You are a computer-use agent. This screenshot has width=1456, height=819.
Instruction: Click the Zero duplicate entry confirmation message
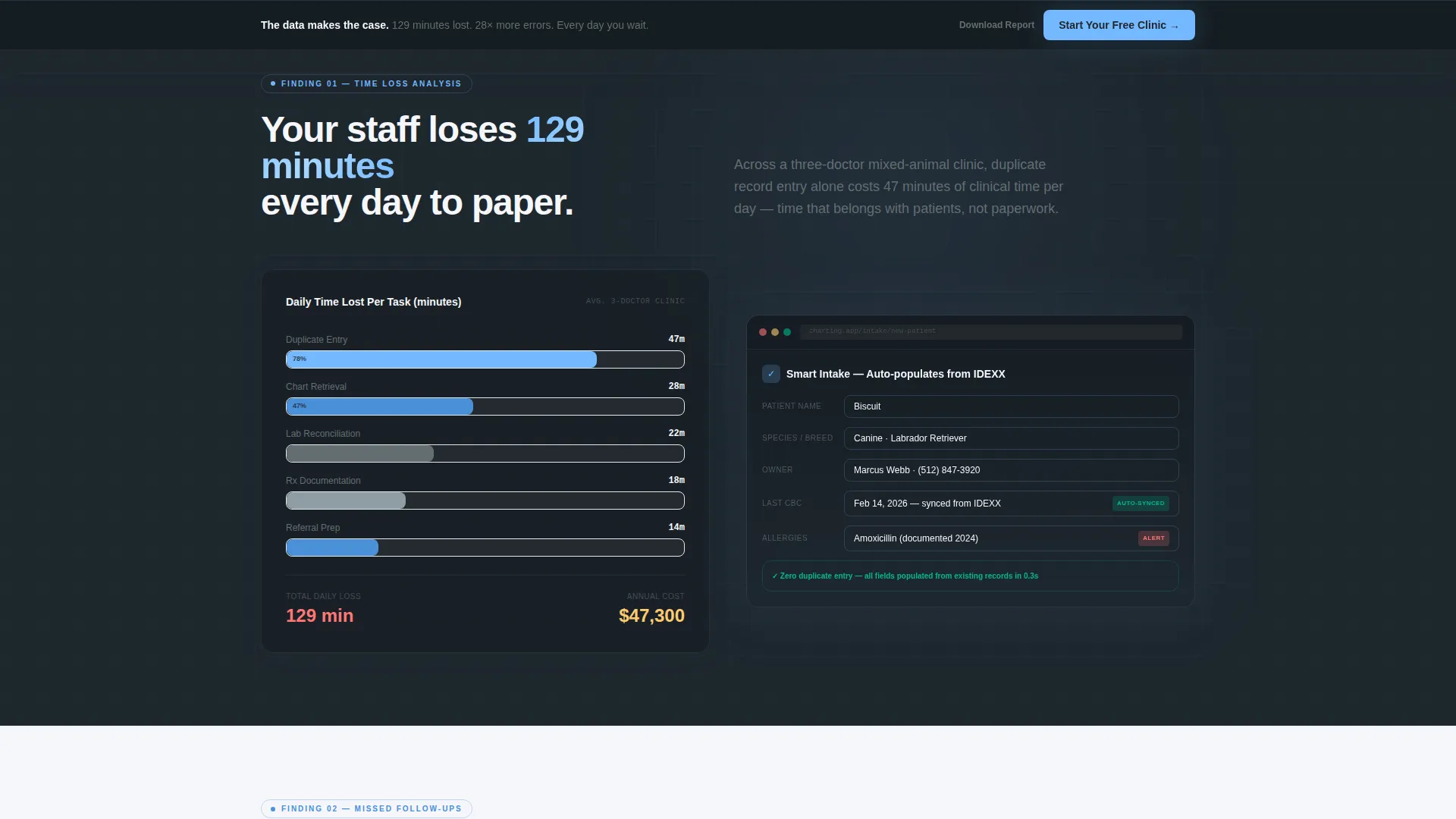click(970, 576)
